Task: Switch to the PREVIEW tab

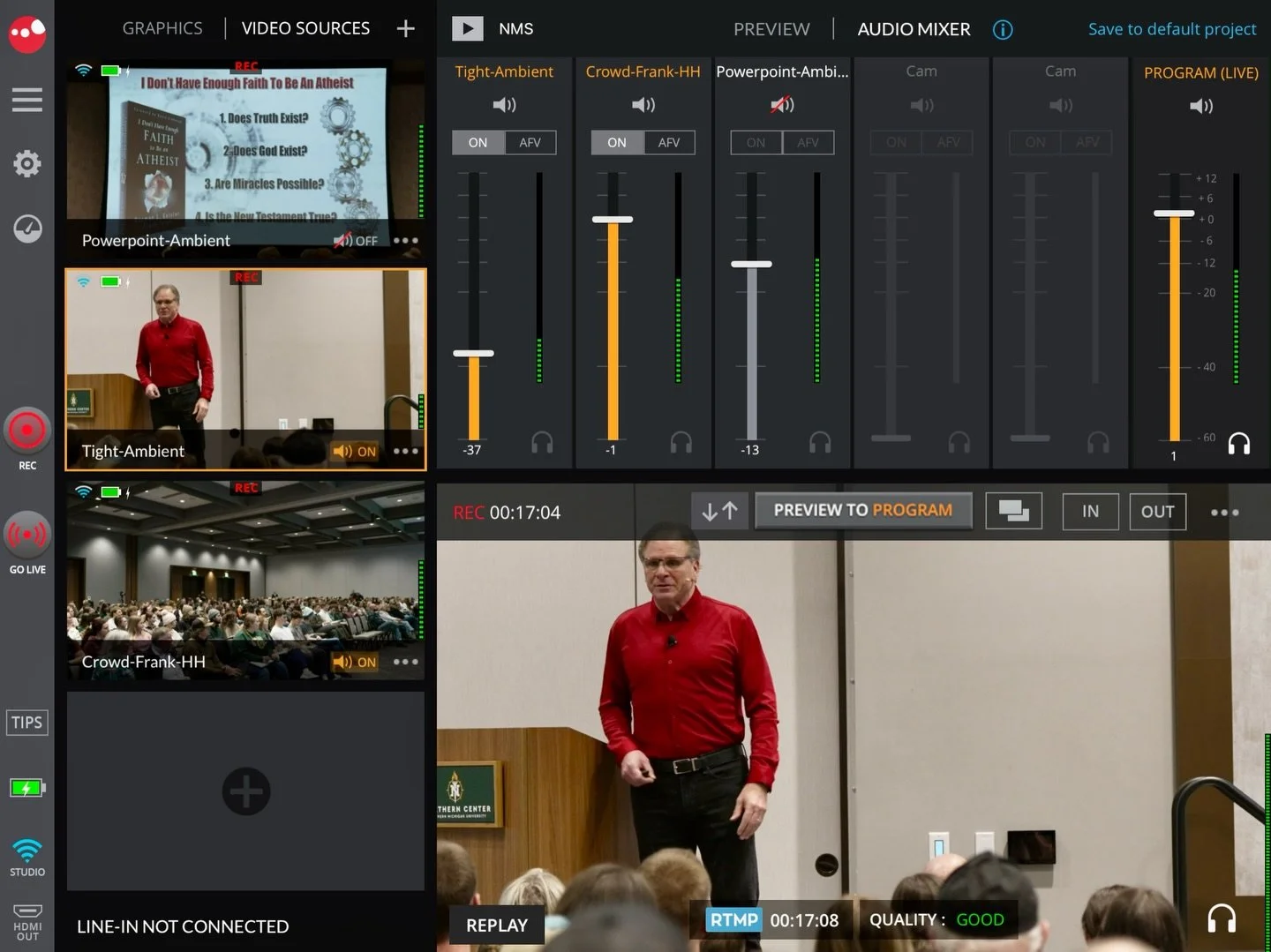Action: tap(771, 29)
